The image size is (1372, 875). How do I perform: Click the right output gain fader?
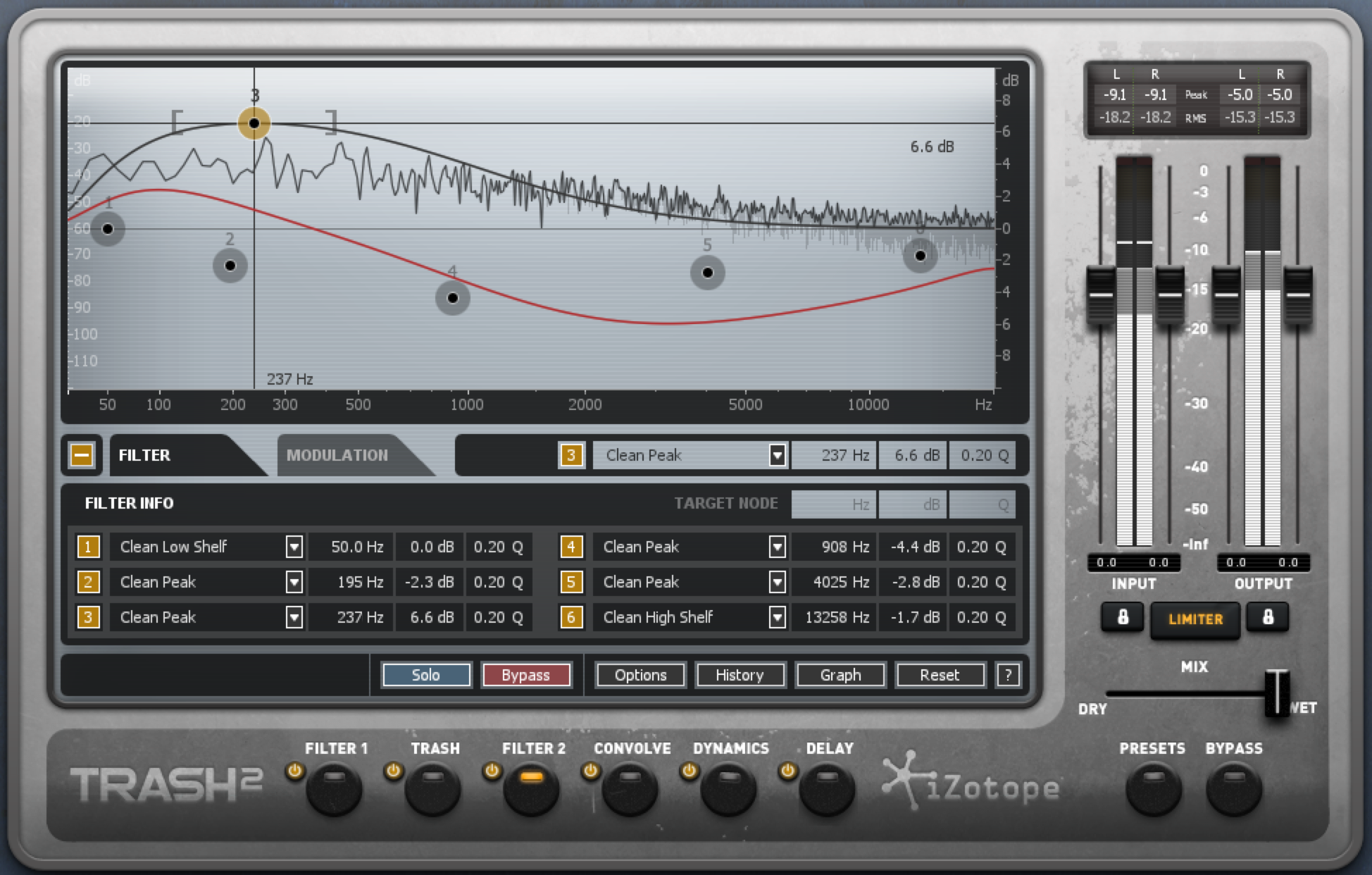click(x=1298, y=295)
